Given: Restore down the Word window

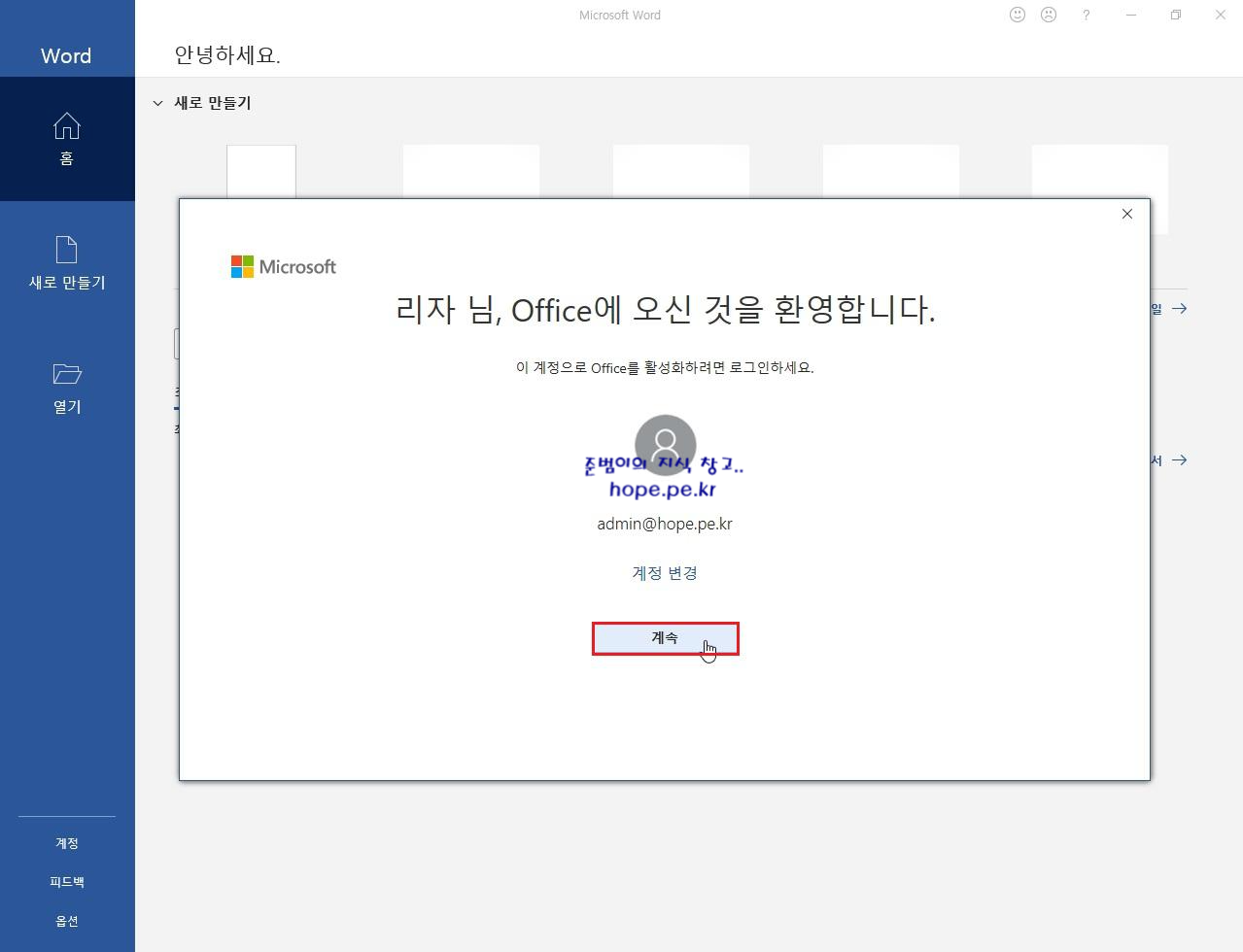Looking at the screenshot, I should pos(1176,15).
